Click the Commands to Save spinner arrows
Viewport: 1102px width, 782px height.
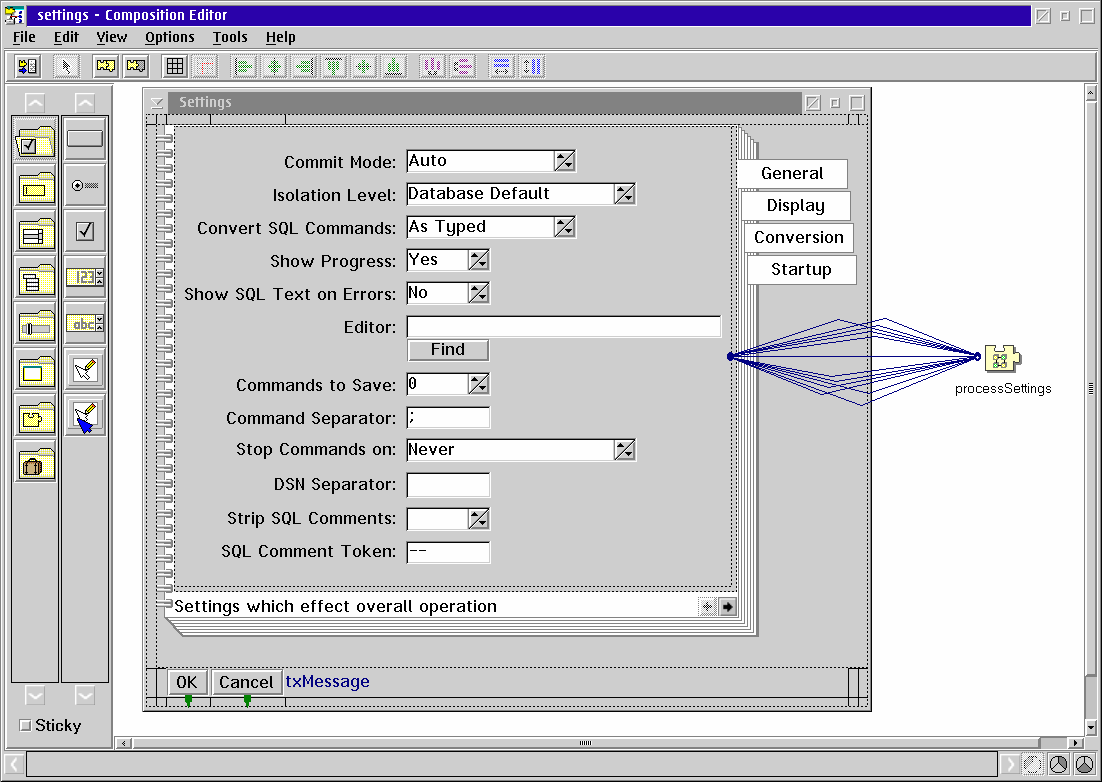(479, 384)
